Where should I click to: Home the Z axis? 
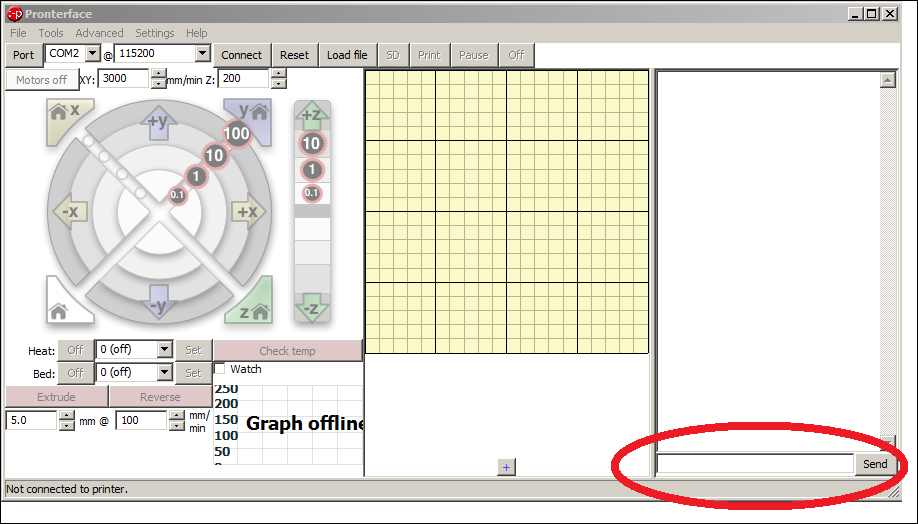pyautogui.click(x=252, y=303)
